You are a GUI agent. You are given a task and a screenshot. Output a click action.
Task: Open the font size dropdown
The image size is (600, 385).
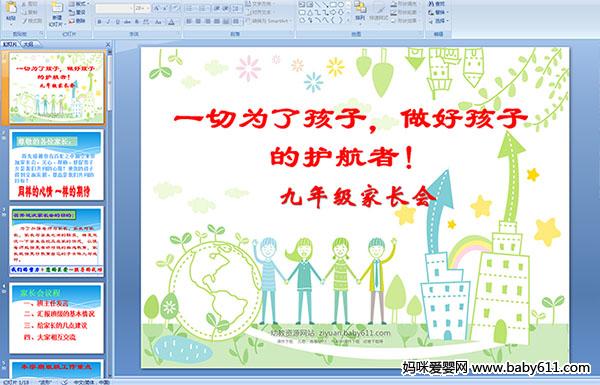click(142, 8)
